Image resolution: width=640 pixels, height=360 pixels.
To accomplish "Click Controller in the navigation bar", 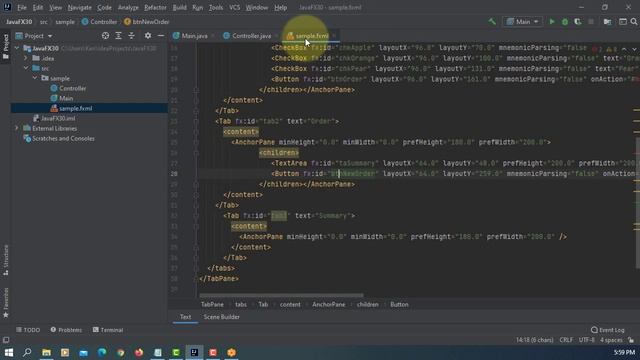I will pos(103,22).
